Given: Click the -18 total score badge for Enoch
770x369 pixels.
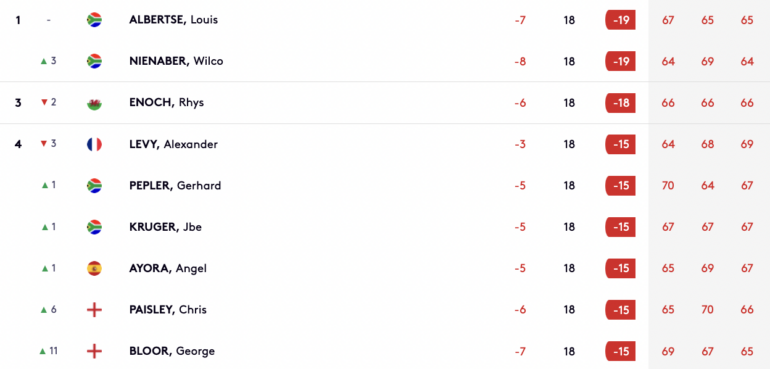Looking at the screenshot, I should click(x=620, y=103).
